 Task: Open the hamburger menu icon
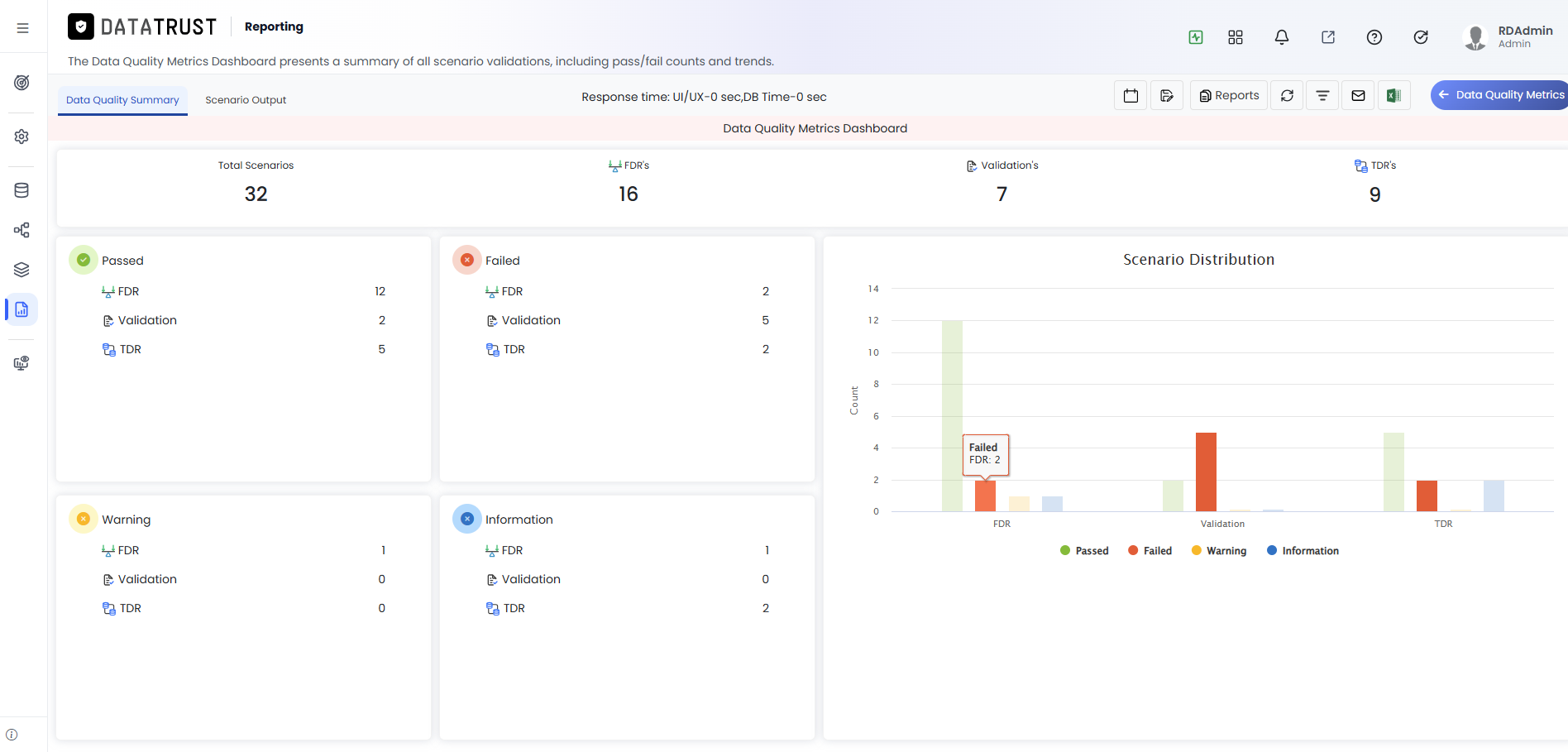click(x=22, y=28)
